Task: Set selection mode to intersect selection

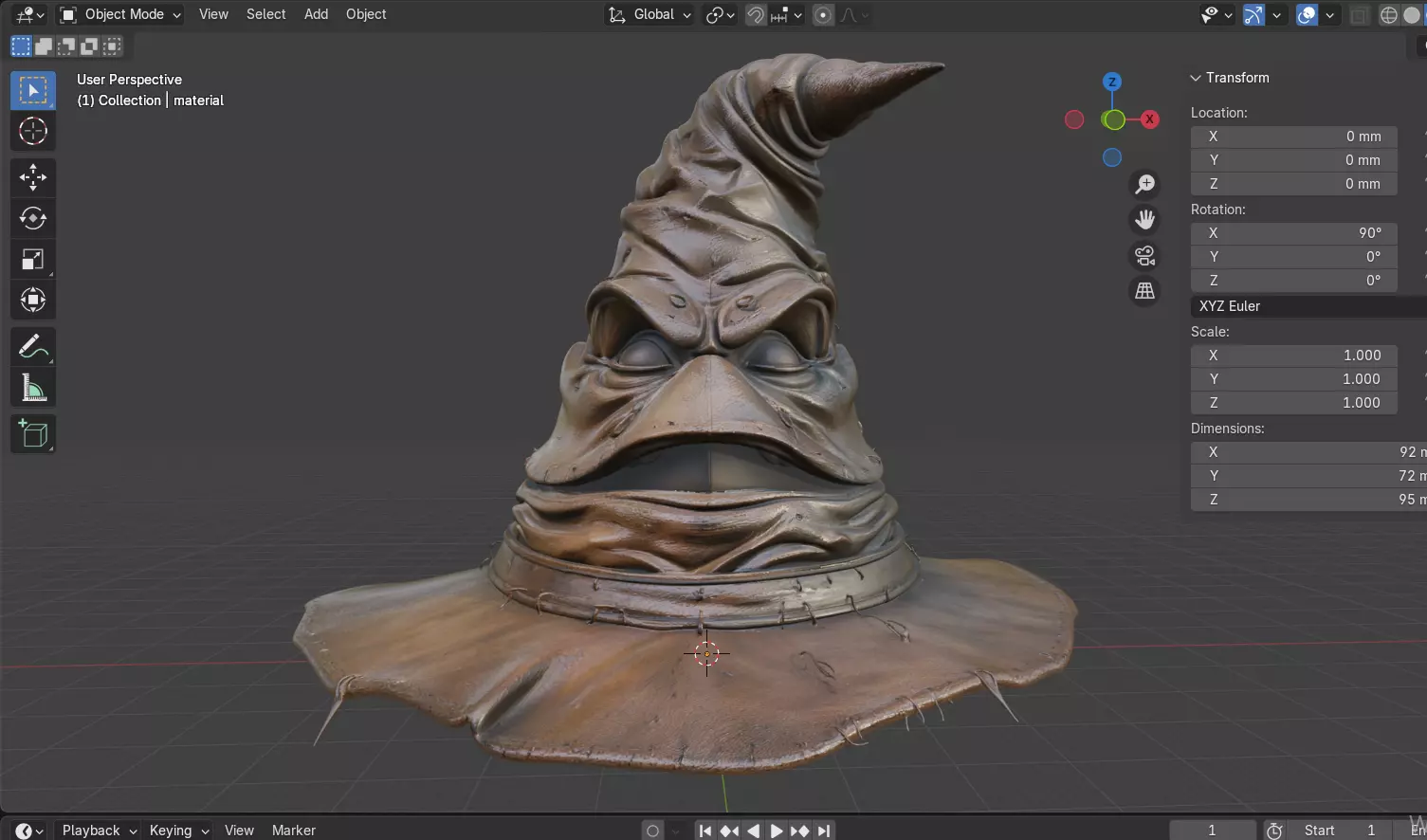Action: (x=112, y=46)
